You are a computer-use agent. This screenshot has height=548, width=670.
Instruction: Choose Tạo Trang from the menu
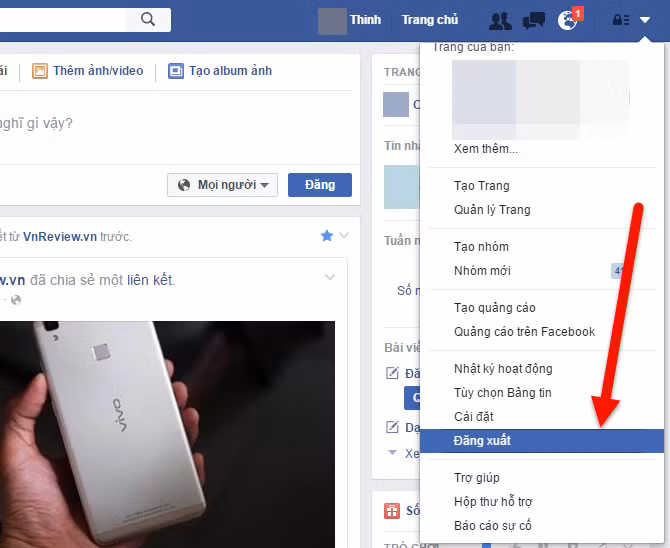click(x=482, y=186)
